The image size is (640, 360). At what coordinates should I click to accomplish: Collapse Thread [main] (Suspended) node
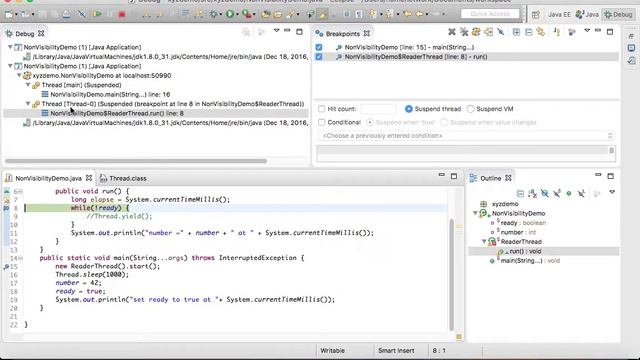(28, 85)
